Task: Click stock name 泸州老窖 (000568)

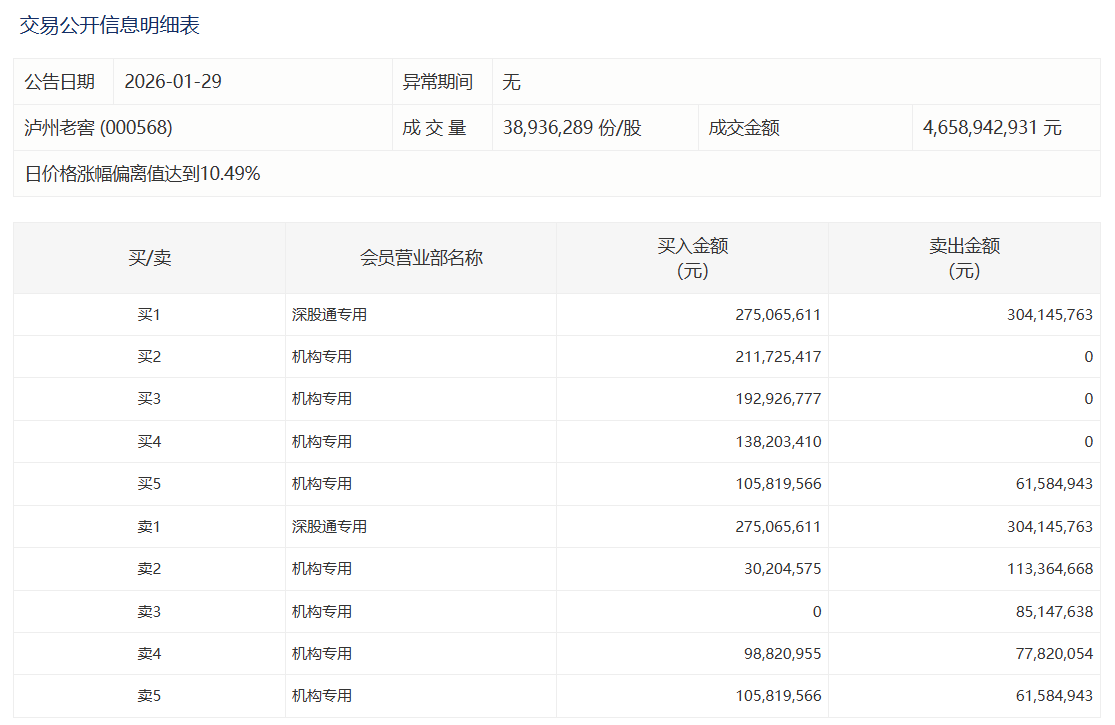Action: tap(99, 128)
